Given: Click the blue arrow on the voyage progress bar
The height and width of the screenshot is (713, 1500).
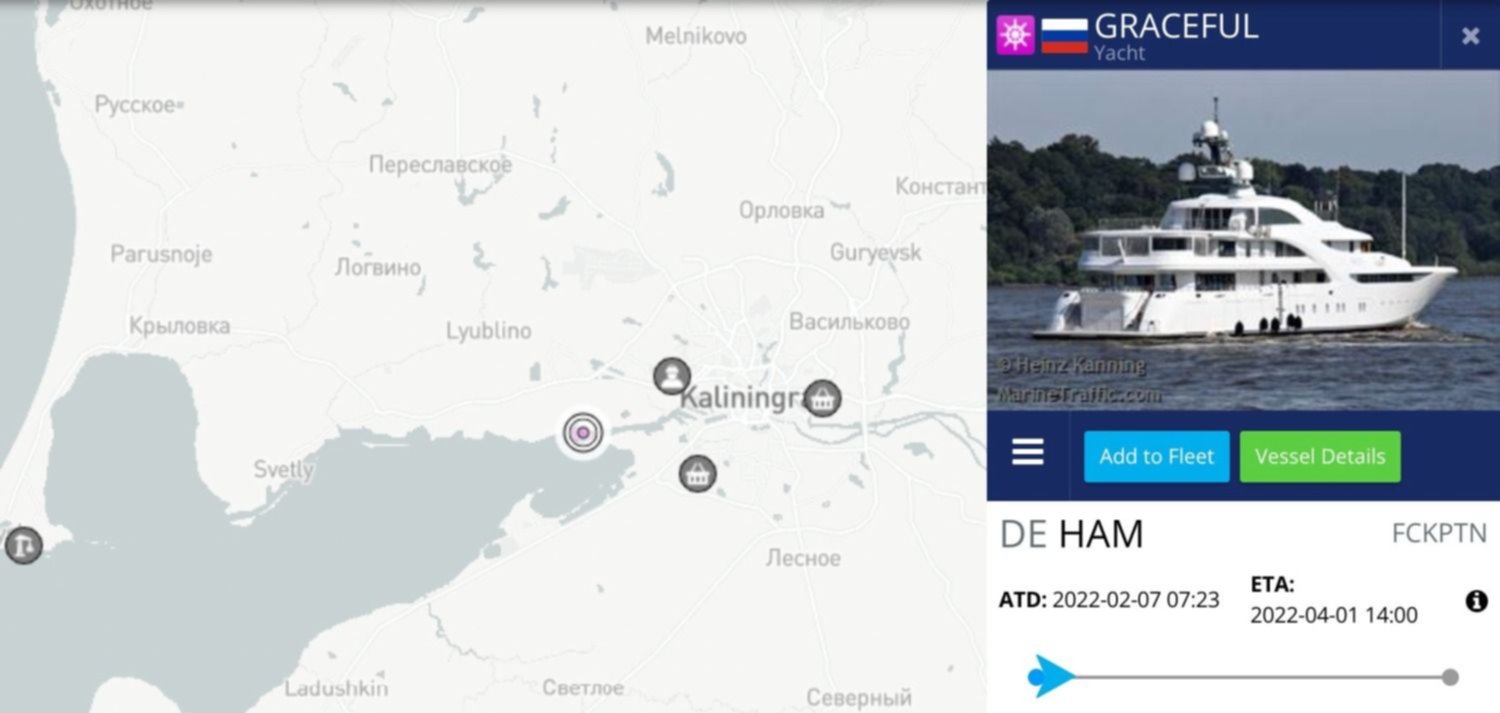Looking at the screenshot, I should (1051, 677).
